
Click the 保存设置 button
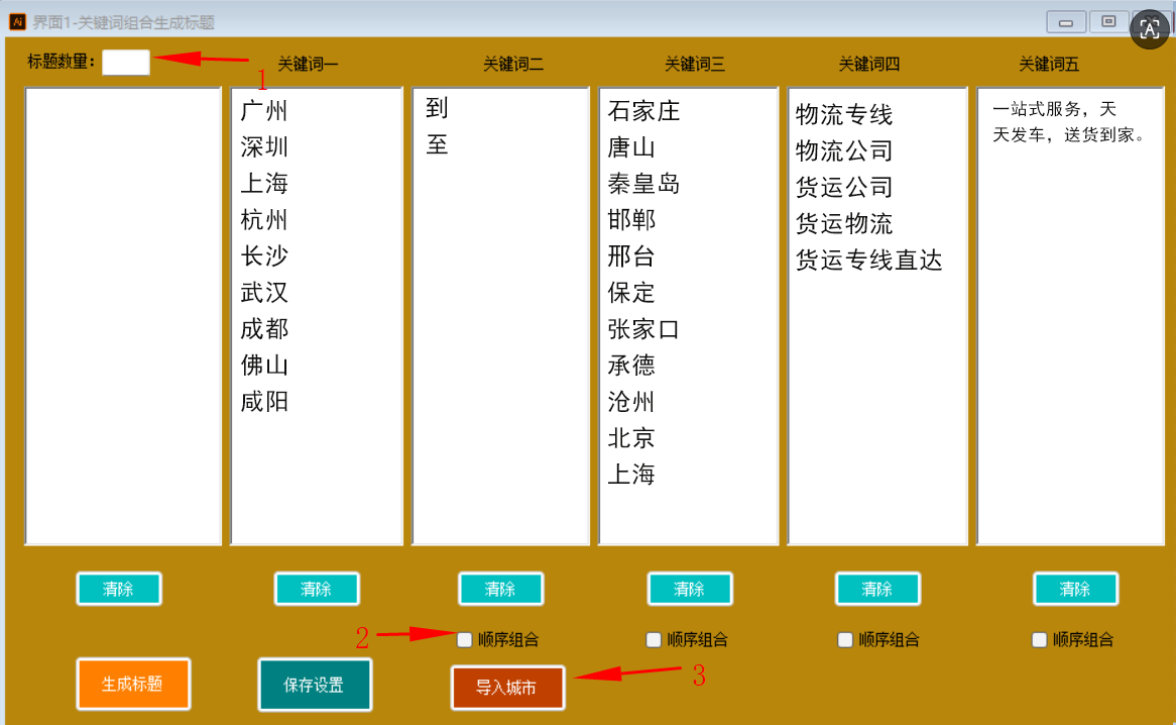click(314, 685)
